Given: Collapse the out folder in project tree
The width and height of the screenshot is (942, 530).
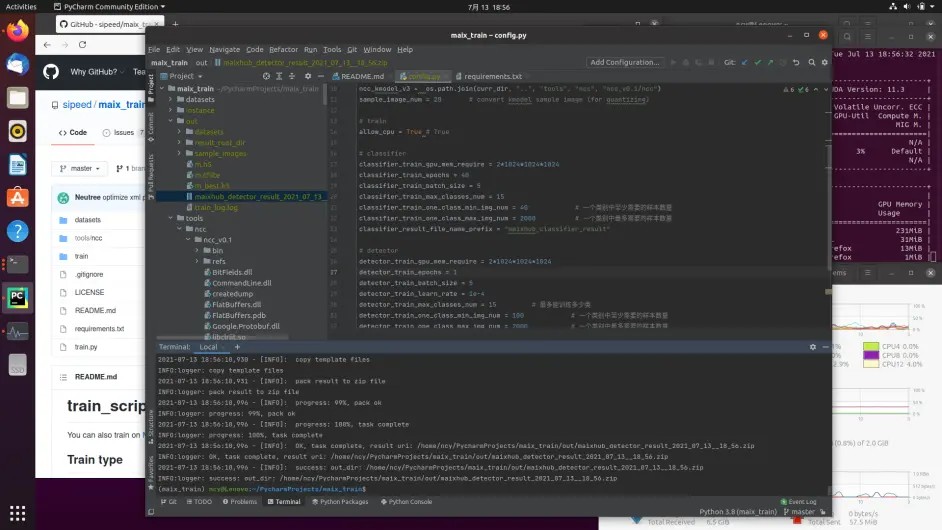Looking at the screenshot, I should tap(171, 121).
